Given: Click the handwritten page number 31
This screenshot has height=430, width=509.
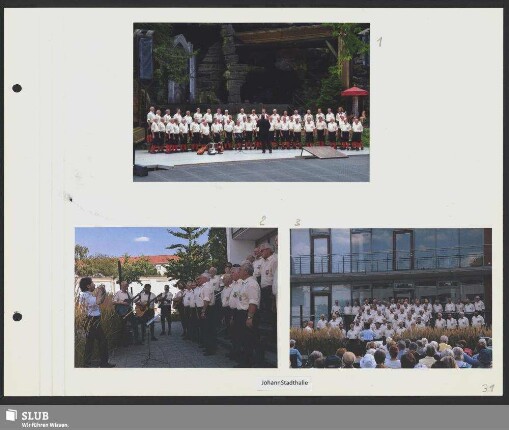Looking at the screenshot, I should (x=488, y=388).
